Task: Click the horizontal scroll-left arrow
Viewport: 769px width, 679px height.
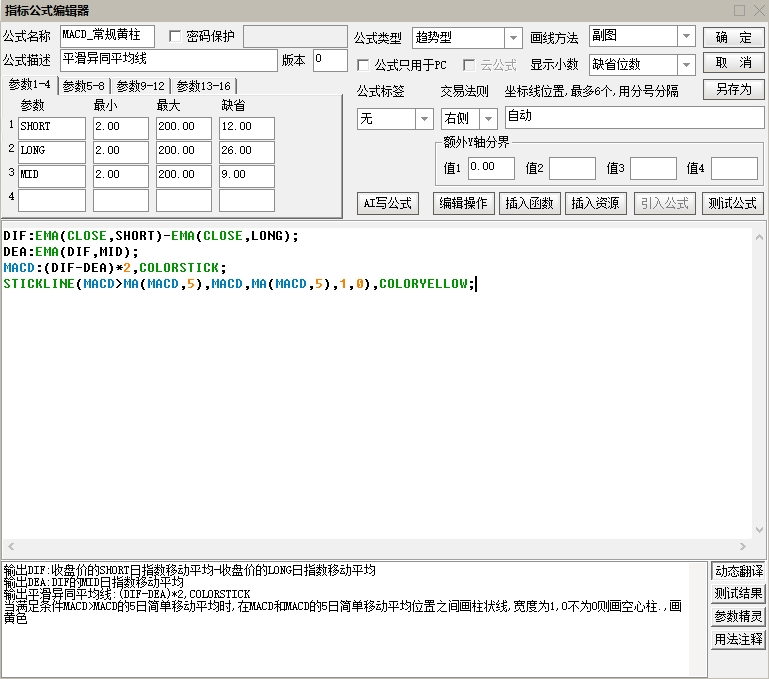Action: pyautogui.click(x=11, y=546)
